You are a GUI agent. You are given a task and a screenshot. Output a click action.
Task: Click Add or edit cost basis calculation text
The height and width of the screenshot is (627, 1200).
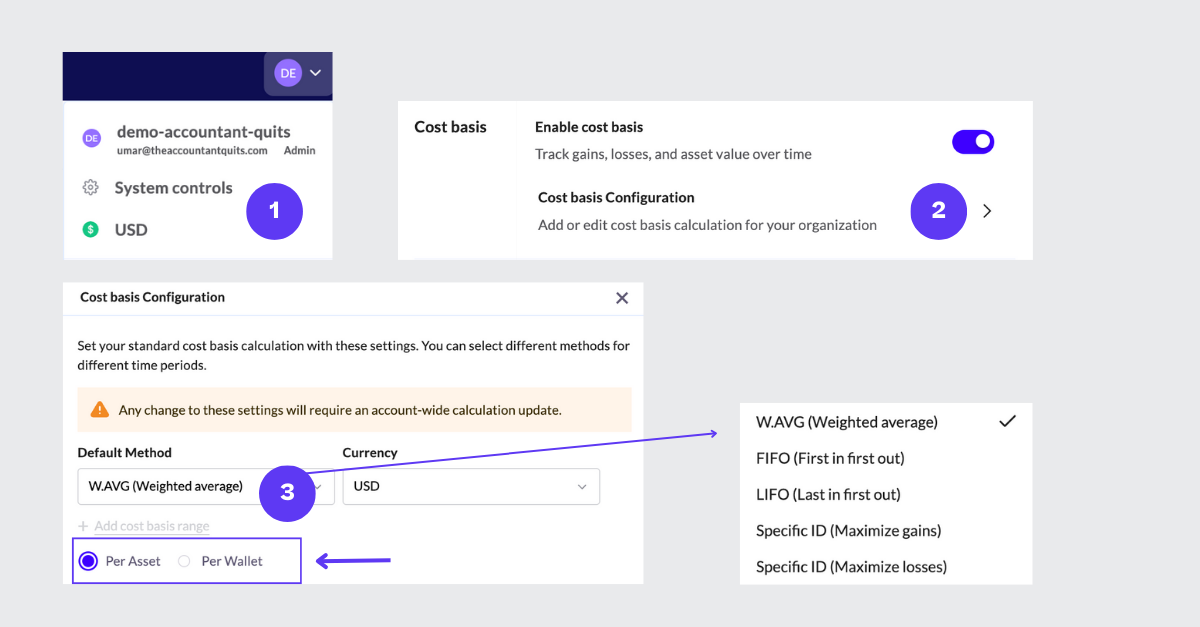(707, 225)
